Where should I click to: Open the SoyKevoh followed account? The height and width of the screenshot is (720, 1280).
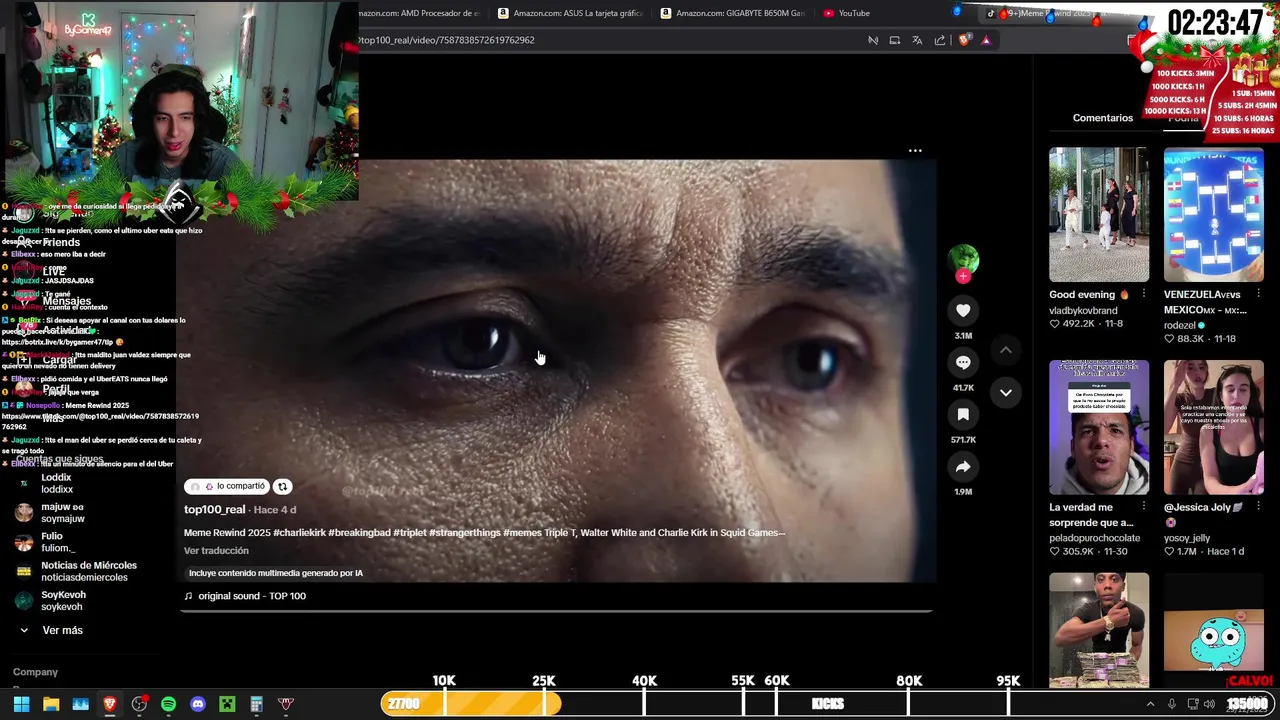(x=60, y=600)
